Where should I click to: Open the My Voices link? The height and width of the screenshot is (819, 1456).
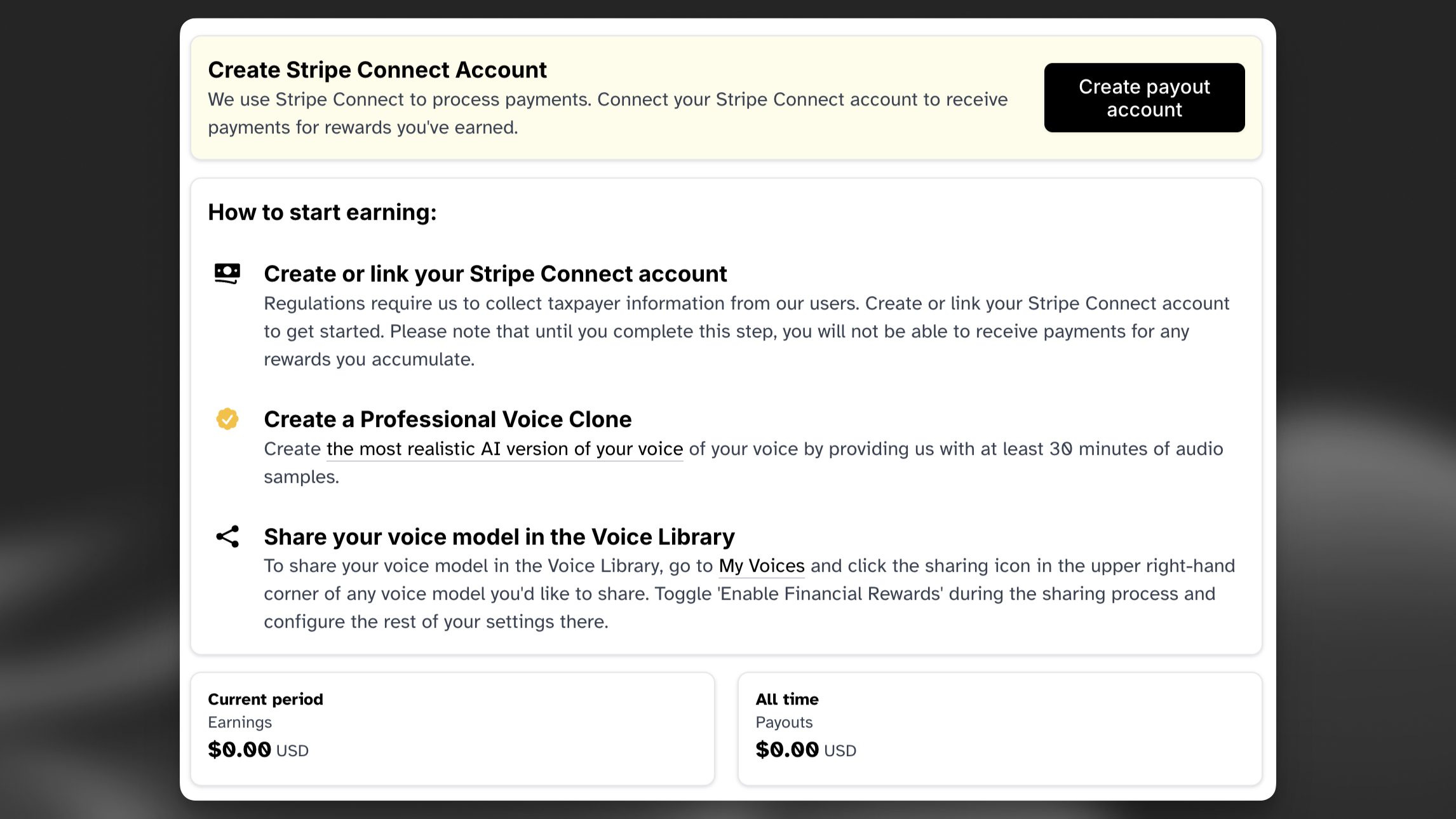pos(762,566)
